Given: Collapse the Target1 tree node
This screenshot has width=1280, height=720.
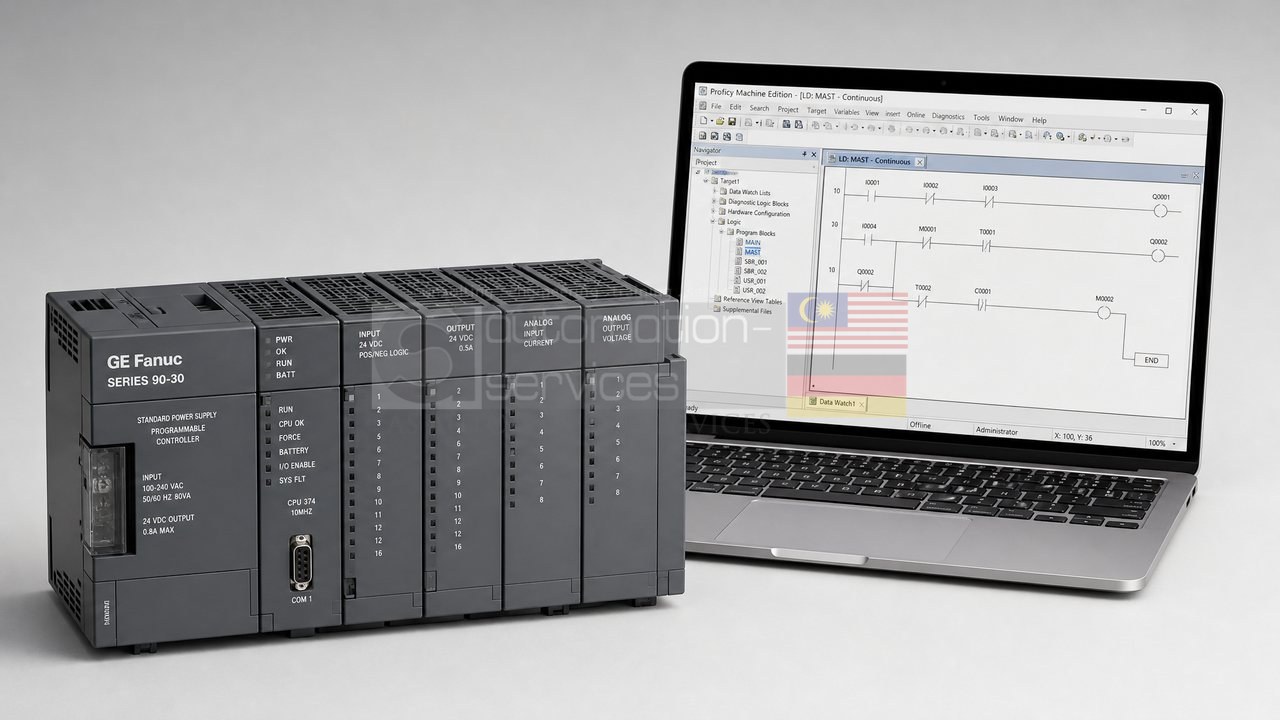Looking at the screenshot, I should pos(705,181).
